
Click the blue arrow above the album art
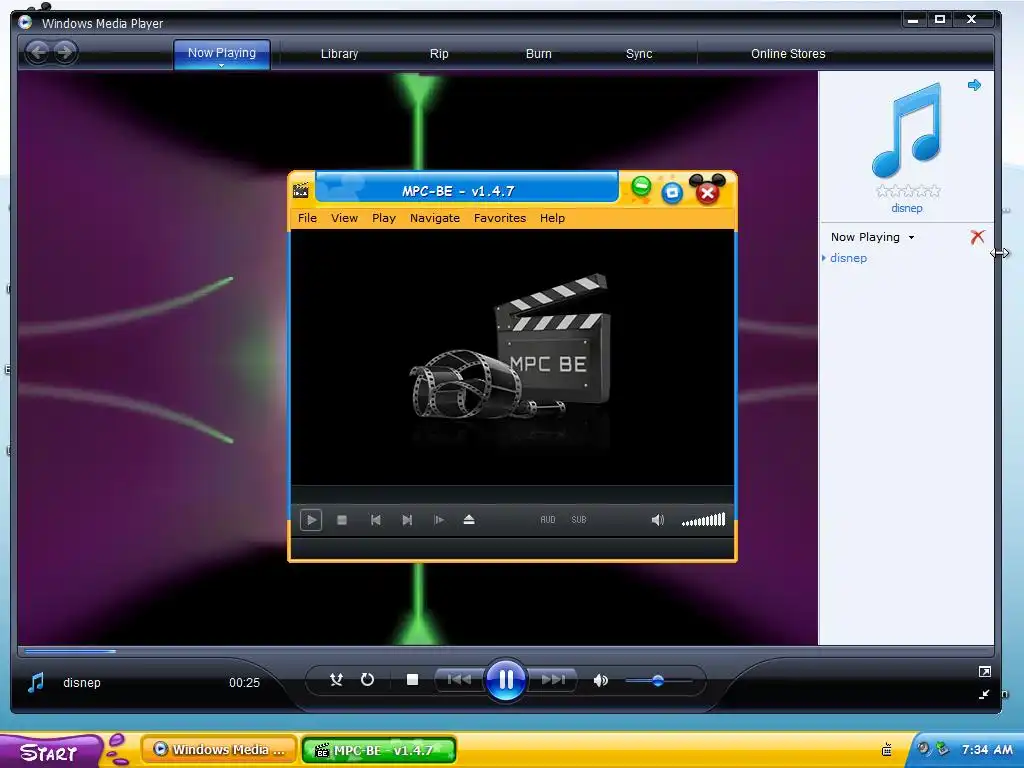coord(974,85)
